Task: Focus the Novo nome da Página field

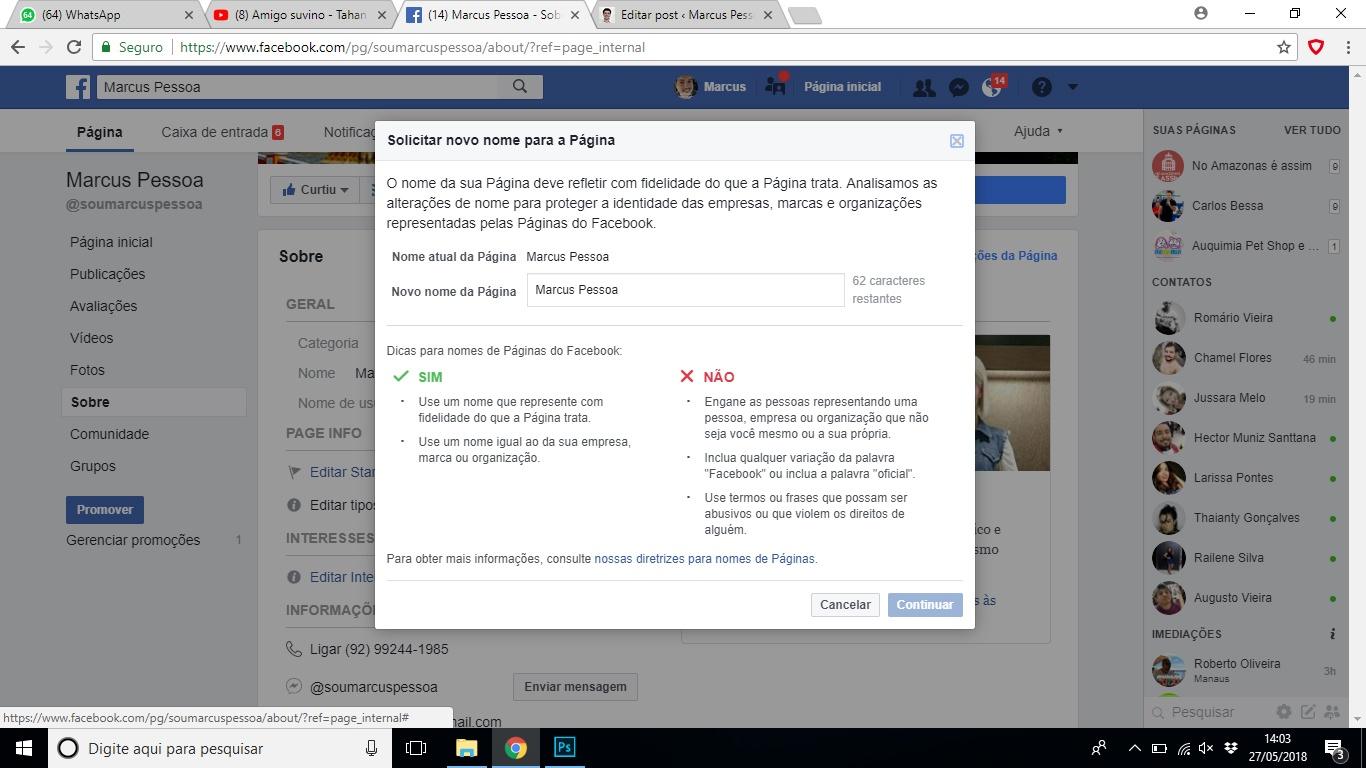Action: click(x=685, y=290)
